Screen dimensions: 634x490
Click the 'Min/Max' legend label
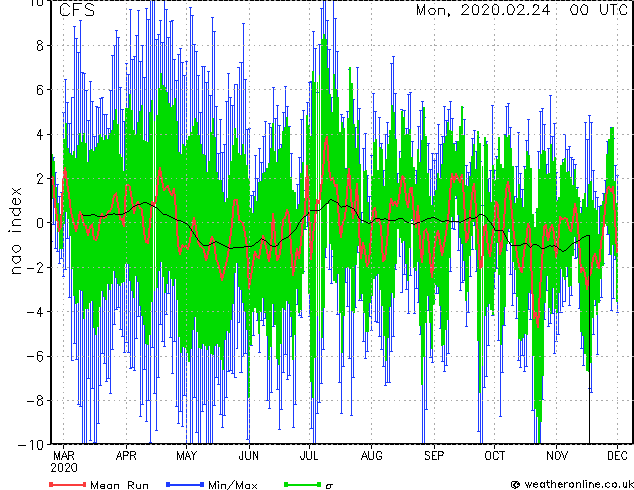coord(232,485)
